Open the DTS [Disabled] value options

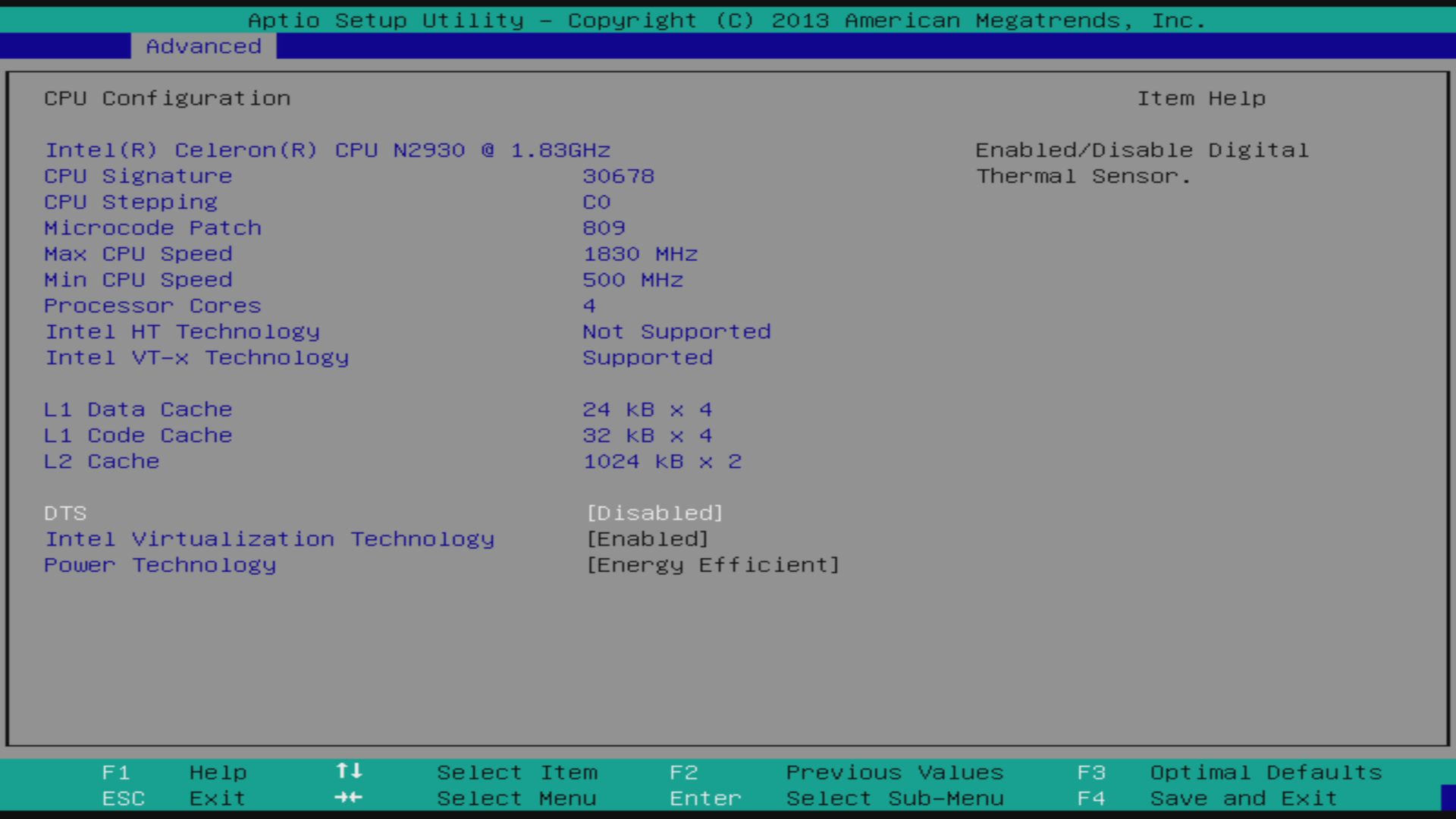(655, 513)
